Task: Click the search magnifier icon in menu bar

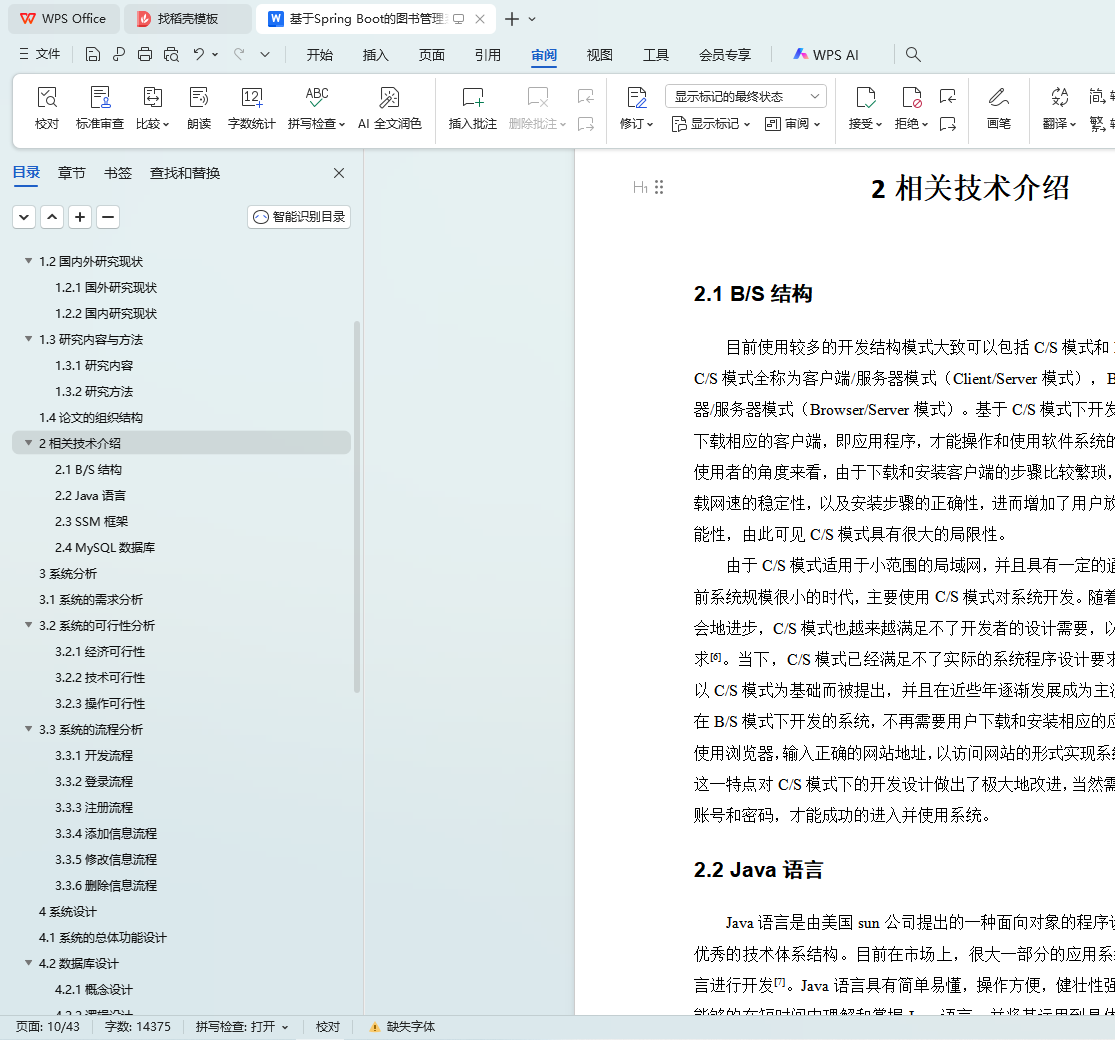Action: pyautogui.click(x=913, y=55)
